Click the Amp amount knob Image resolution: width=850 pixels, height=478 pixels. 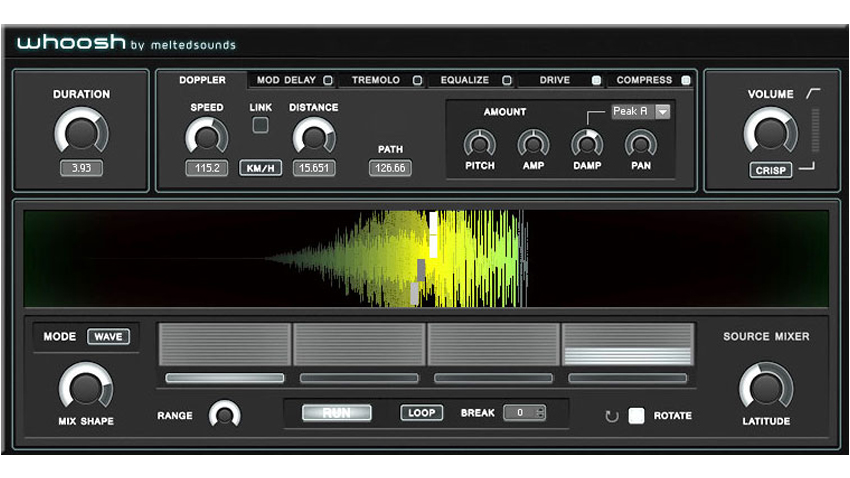tap(533, 144)
